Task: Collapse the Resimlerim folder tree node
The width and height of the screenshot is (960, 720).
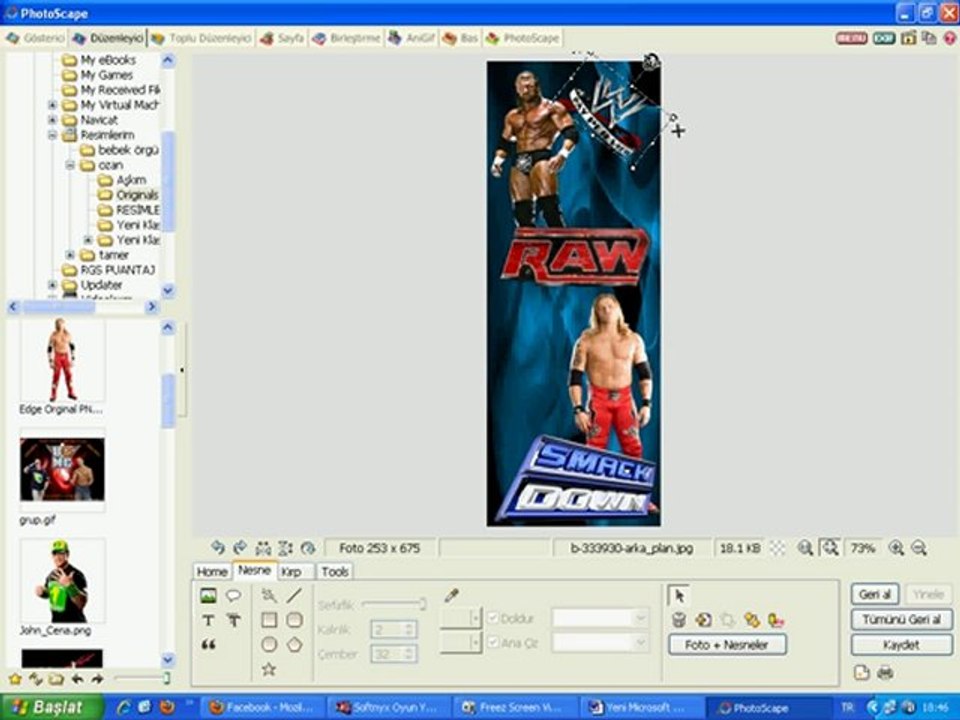Action: (x=53, y=135)
